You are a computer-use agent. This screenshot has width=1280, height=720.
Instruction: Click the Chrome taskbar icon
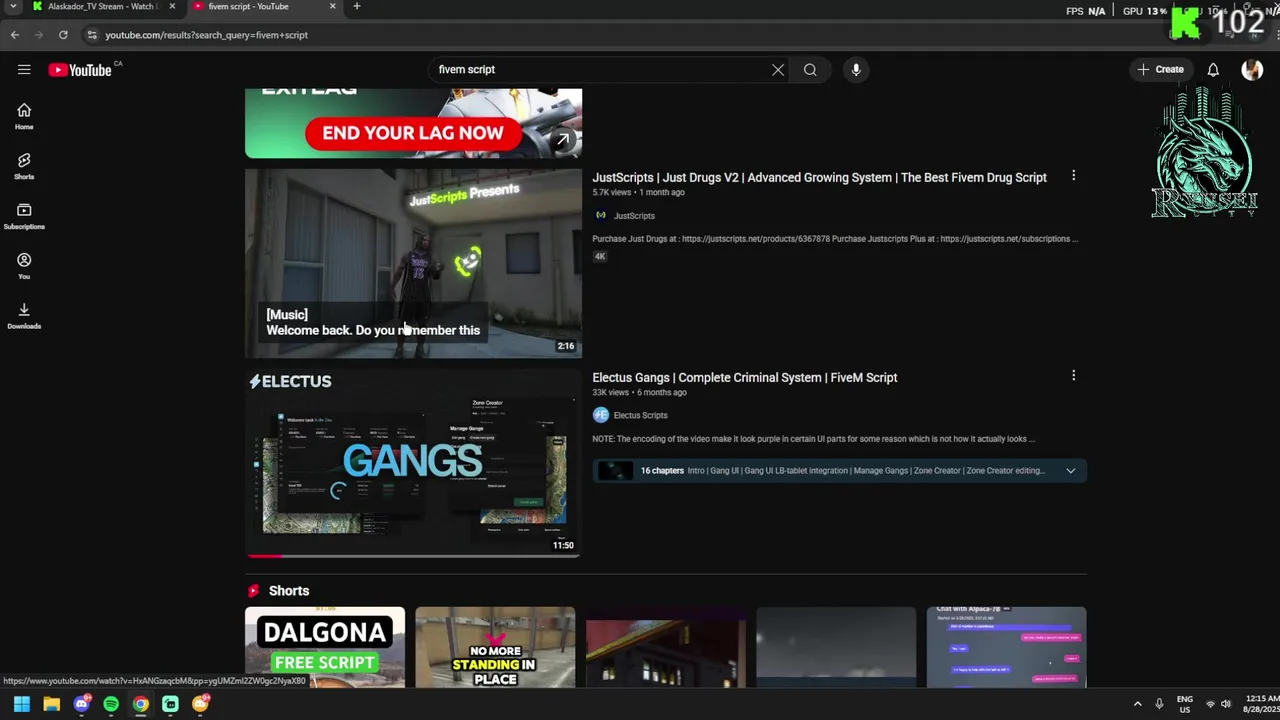coord(141,704)
